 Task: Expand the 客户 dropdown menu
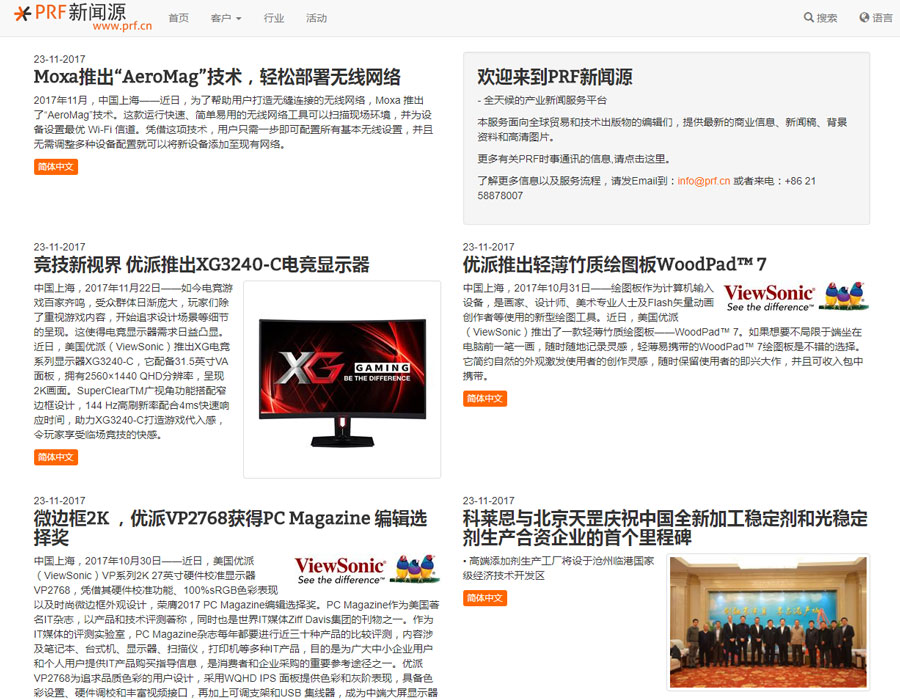tap(226, 18)
